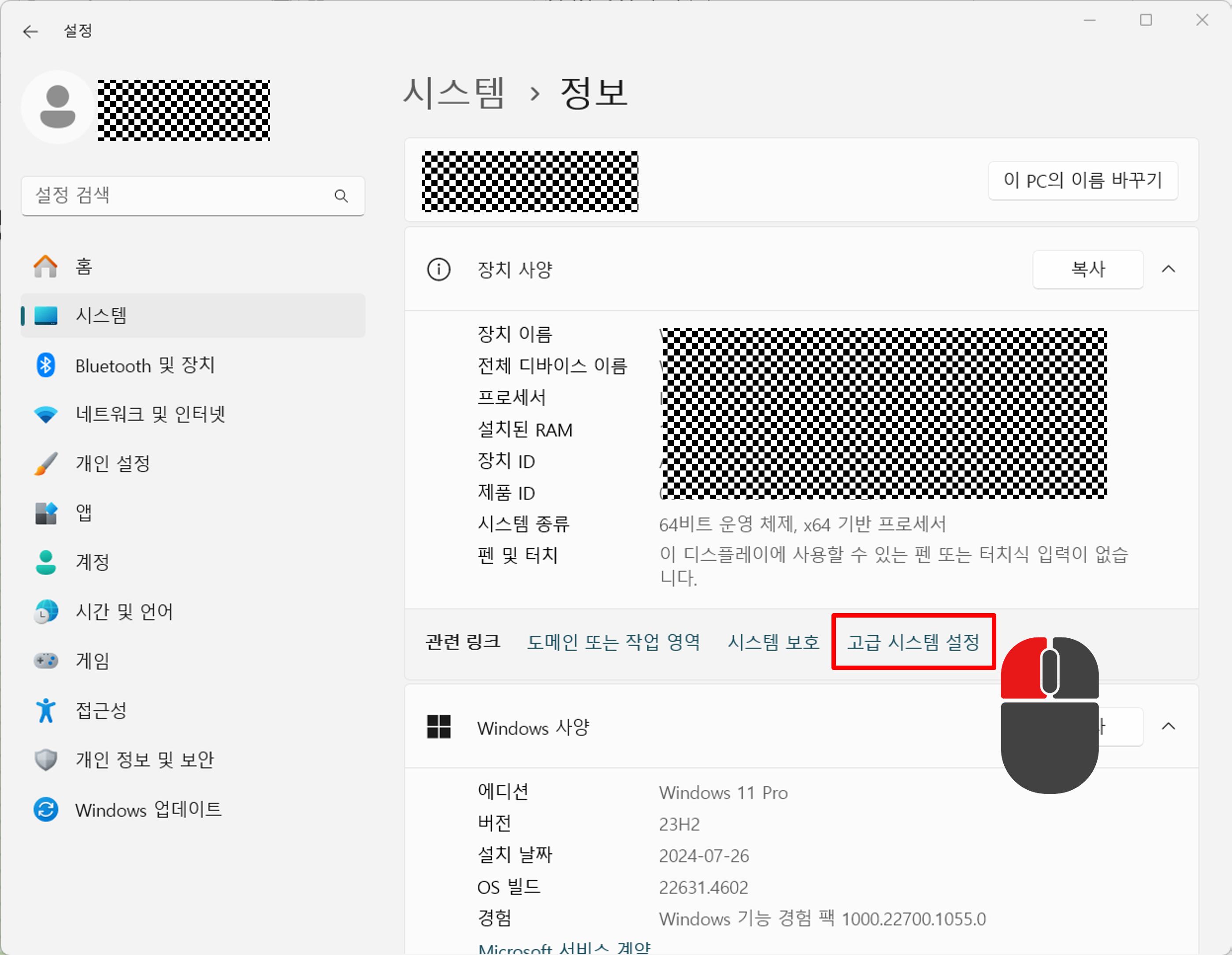
Task: Click the 개인 정보 및 보안 shield icon
Action: click(46, 760)
